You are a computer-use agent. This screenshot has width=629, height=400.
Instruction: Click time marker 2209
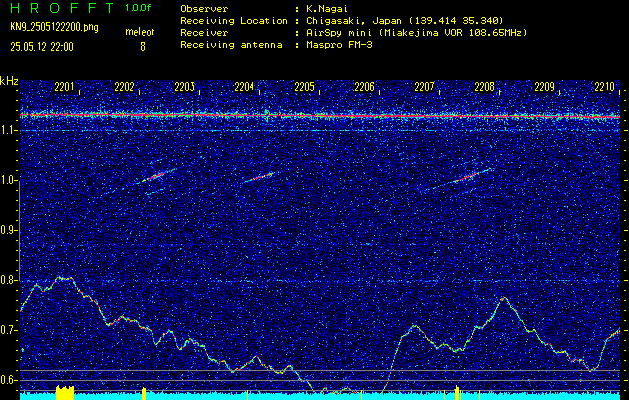pyautogui.click(x=544, y=87)
